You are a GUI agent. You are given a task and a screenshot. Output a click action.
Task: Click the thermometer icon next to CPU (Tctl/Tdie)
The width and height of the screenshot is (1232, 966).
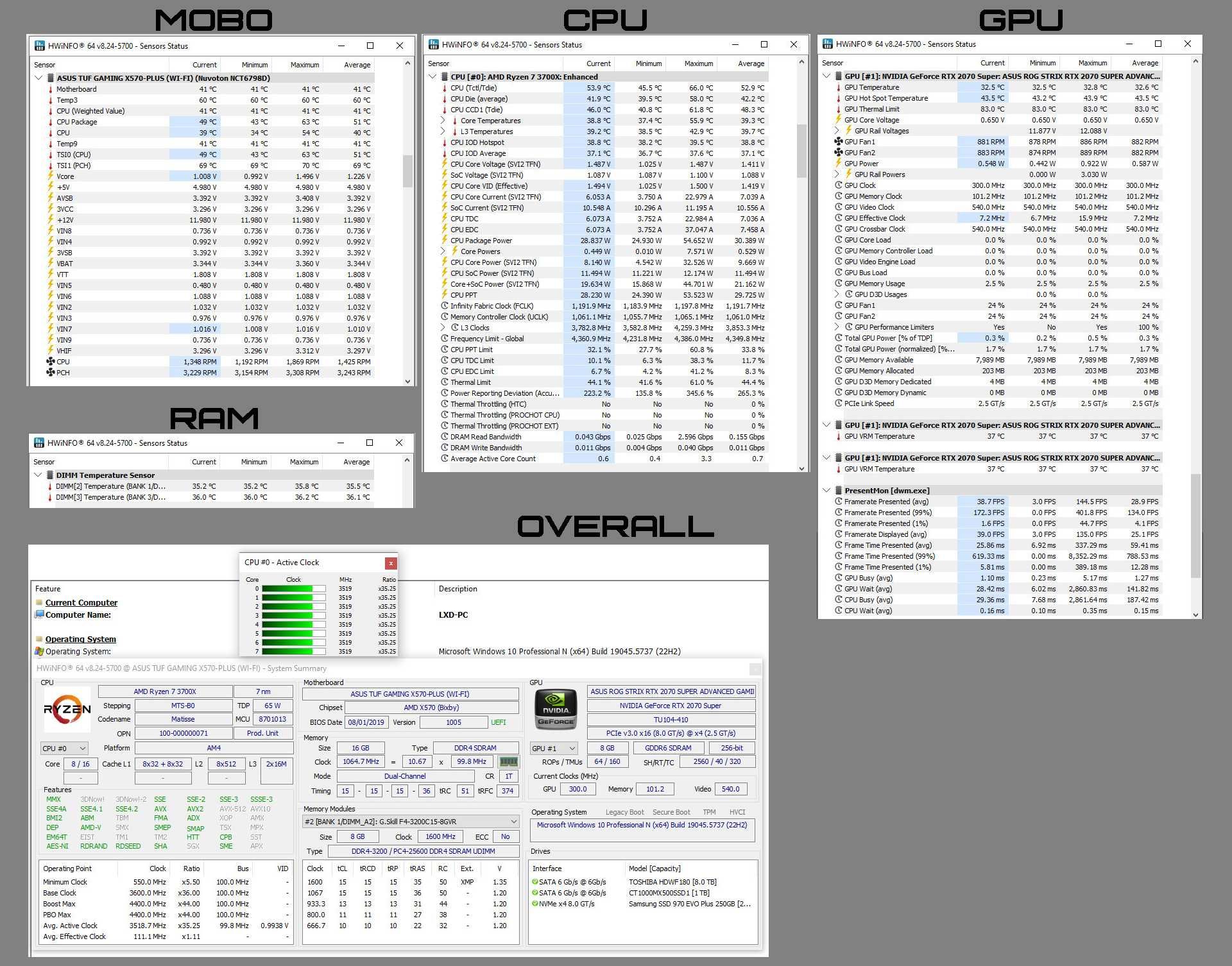[444, 88]
